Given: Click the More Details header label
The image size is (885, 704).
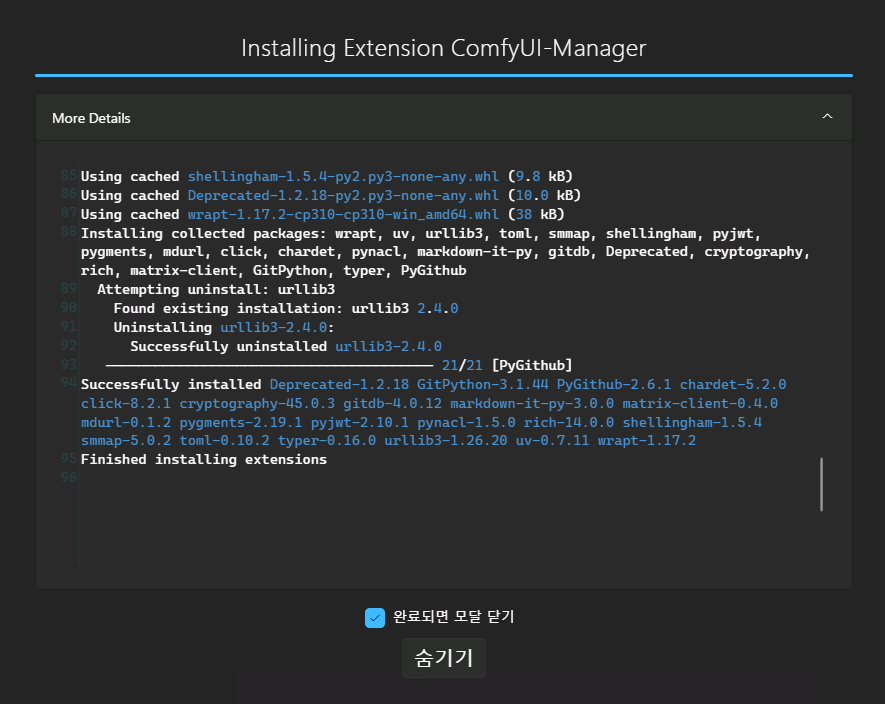Looking at the screenshot, I should 91,118.
